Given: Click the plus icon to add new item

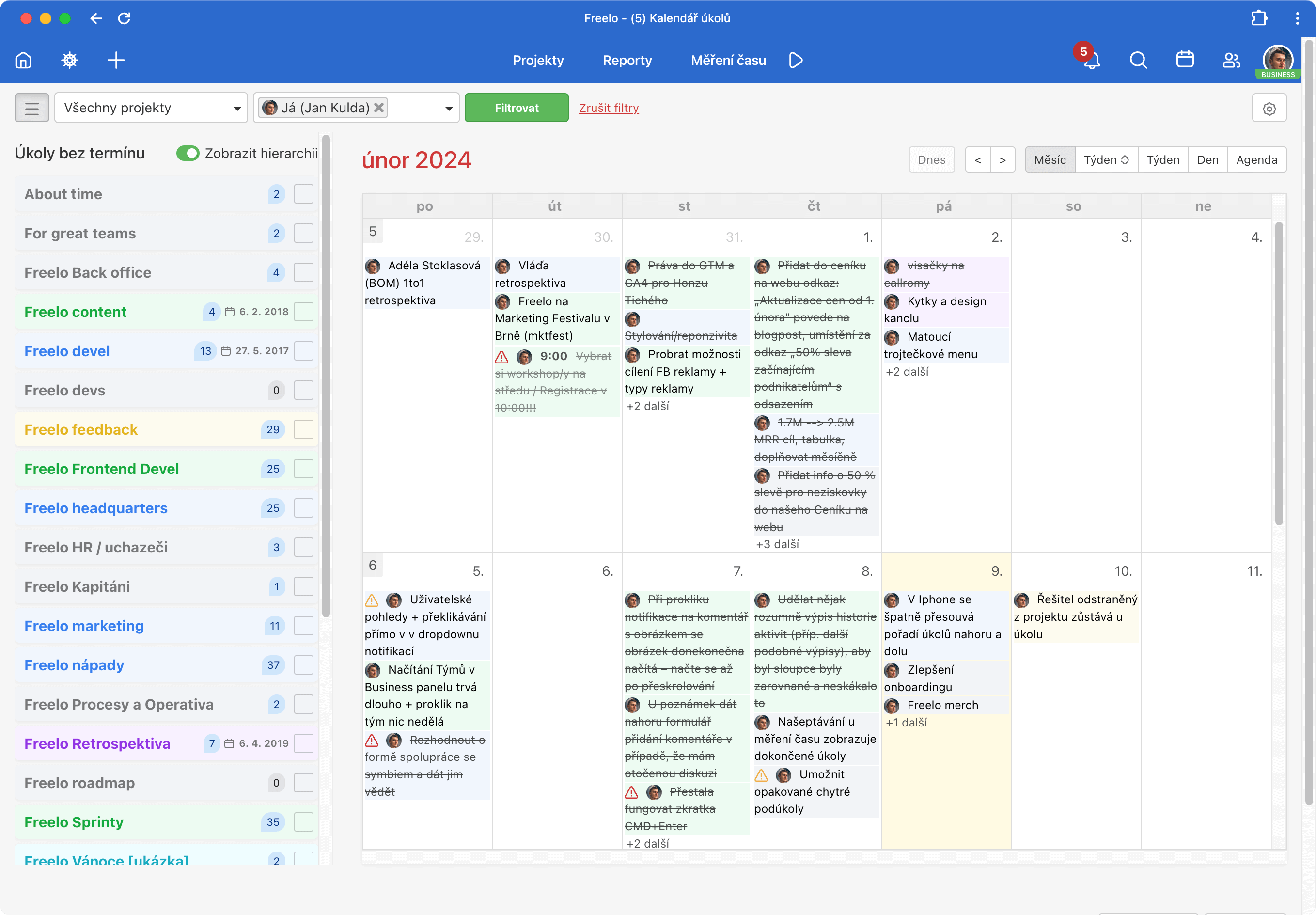Looking at the screenshot, I should click(116, 60).
